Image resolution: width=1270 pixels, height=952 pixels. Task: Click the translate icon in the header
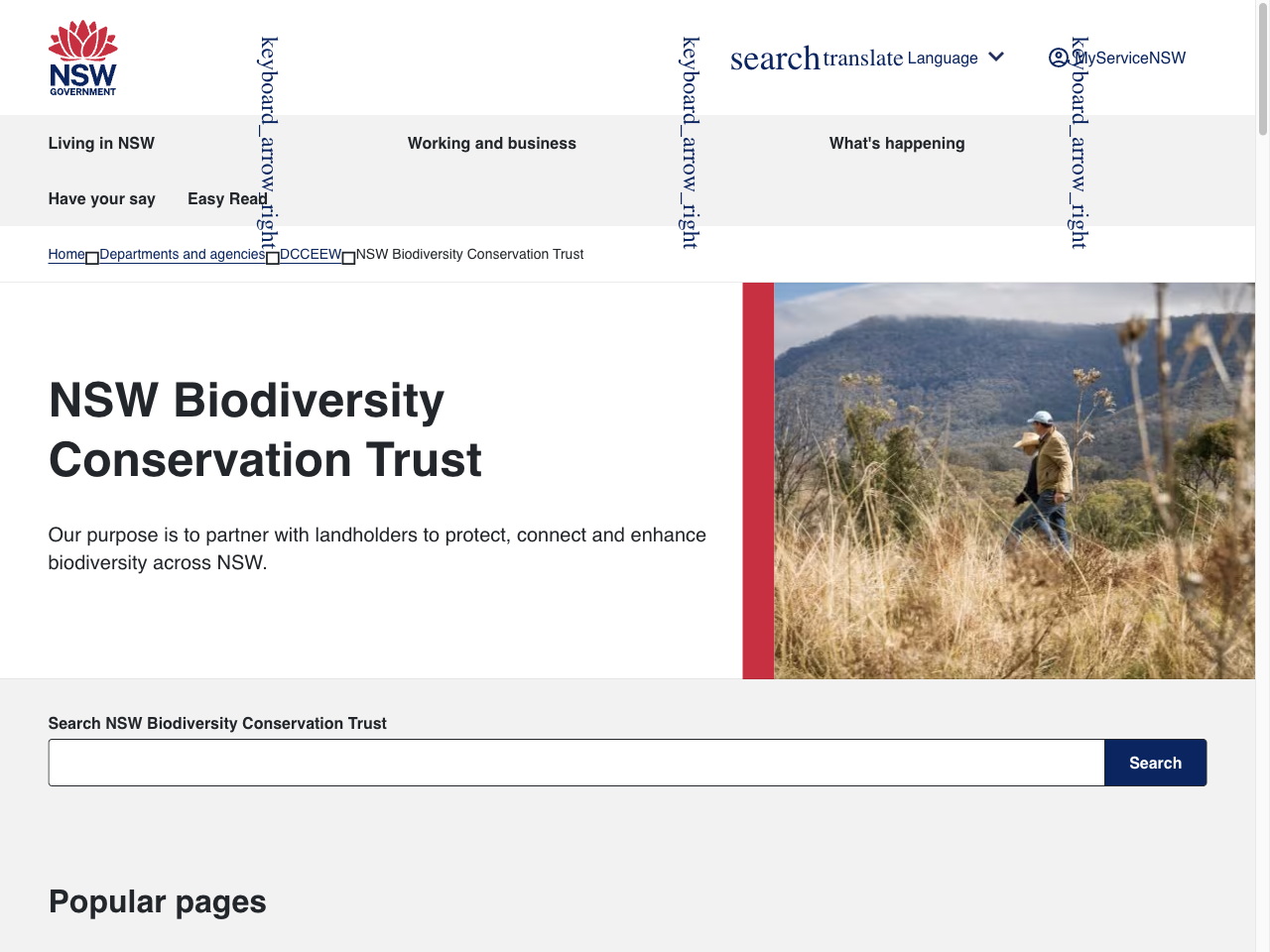click(x=865, y=59)
